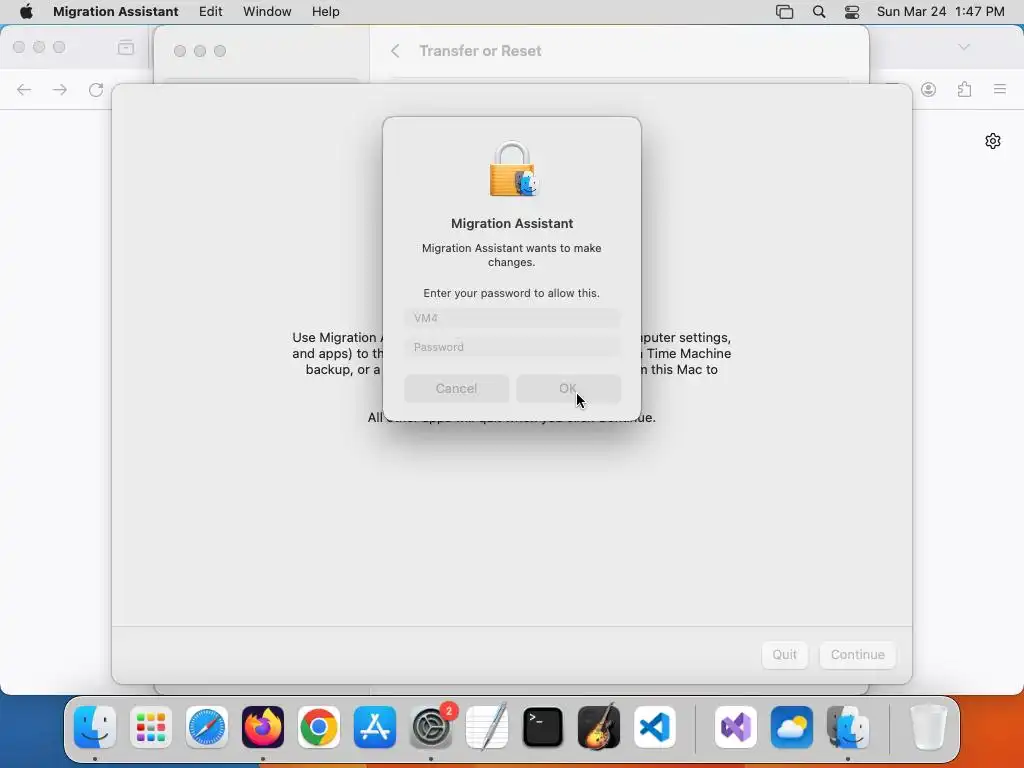Open the Apple menu
Screen dimensions: 1024x768
[x=26, y=12]
